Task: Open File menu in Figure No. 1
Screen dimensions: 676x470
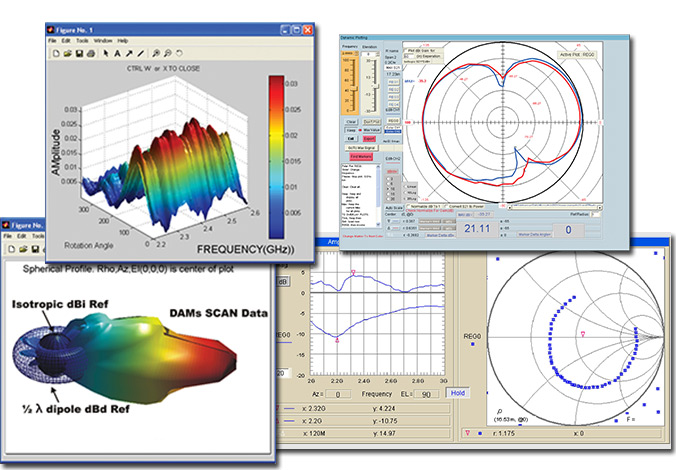Action: pos(52,41)
